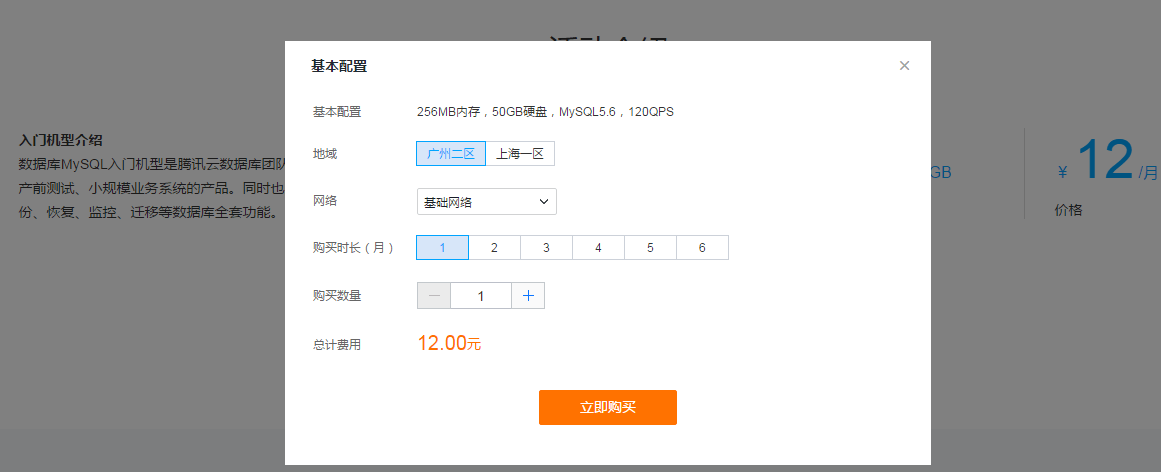
Task: Select 1 month purchase duration
Action: (442, 248)
